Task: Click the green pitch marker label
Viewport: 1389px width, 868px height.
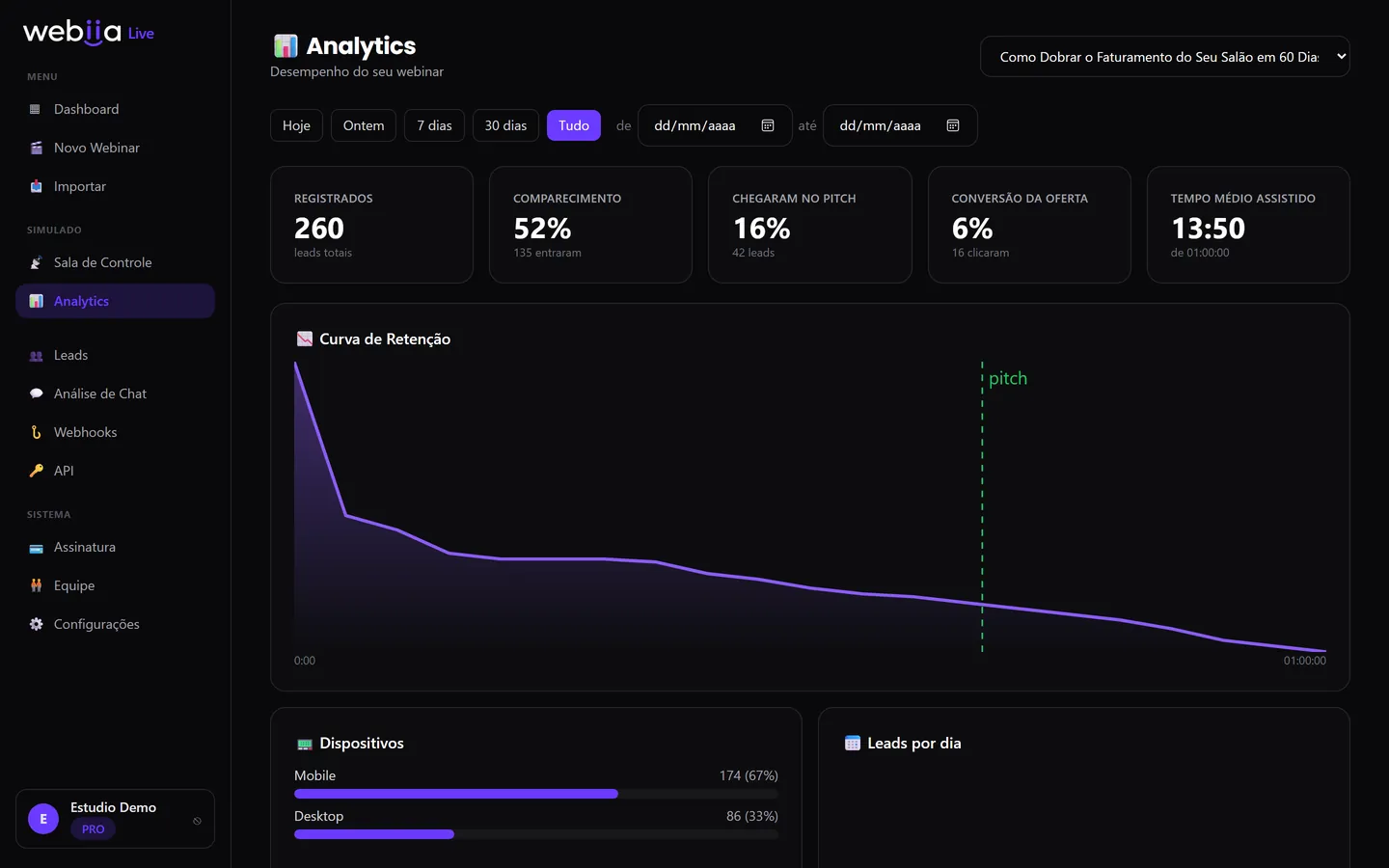Action: (x=1008, y=378)
